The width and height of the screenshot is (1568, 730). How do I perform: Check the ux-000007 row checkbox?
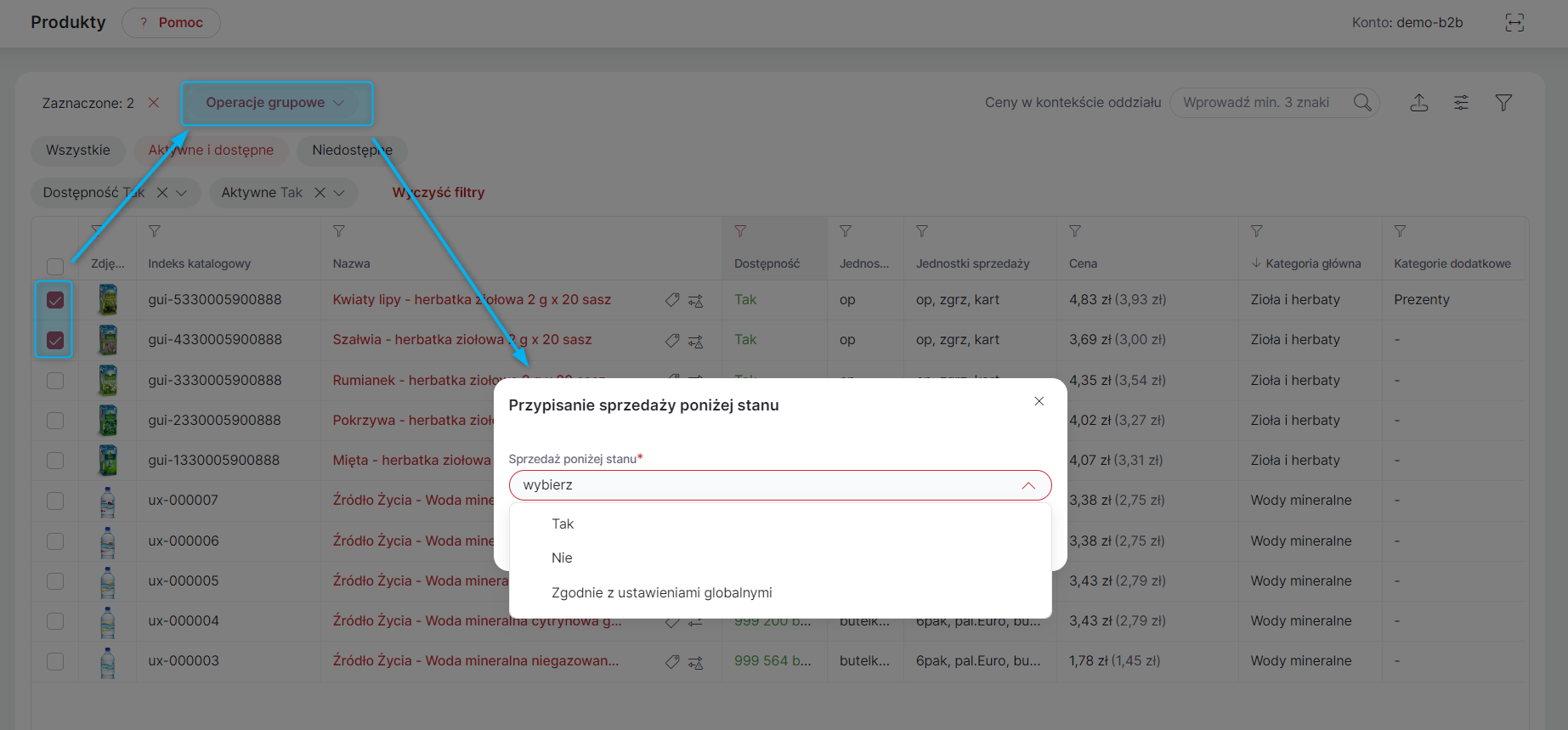pyautogui.click(x=55, y=501)
